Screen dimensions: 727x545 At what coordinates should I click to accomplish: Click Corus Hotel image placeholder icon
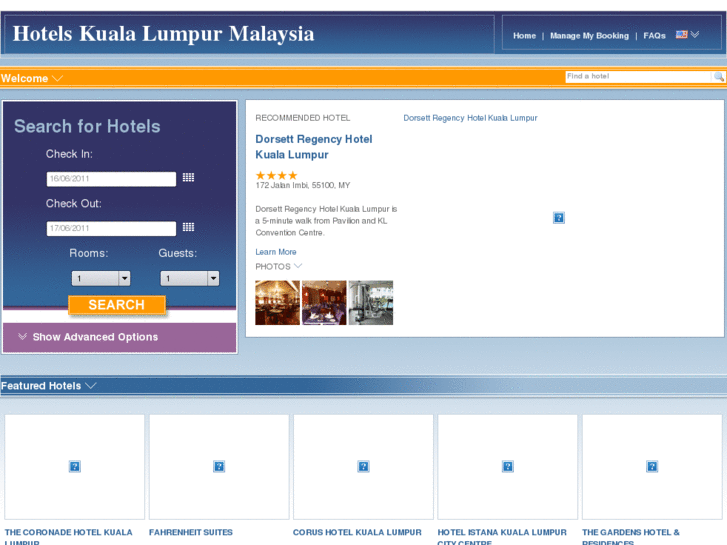point(363,466)
